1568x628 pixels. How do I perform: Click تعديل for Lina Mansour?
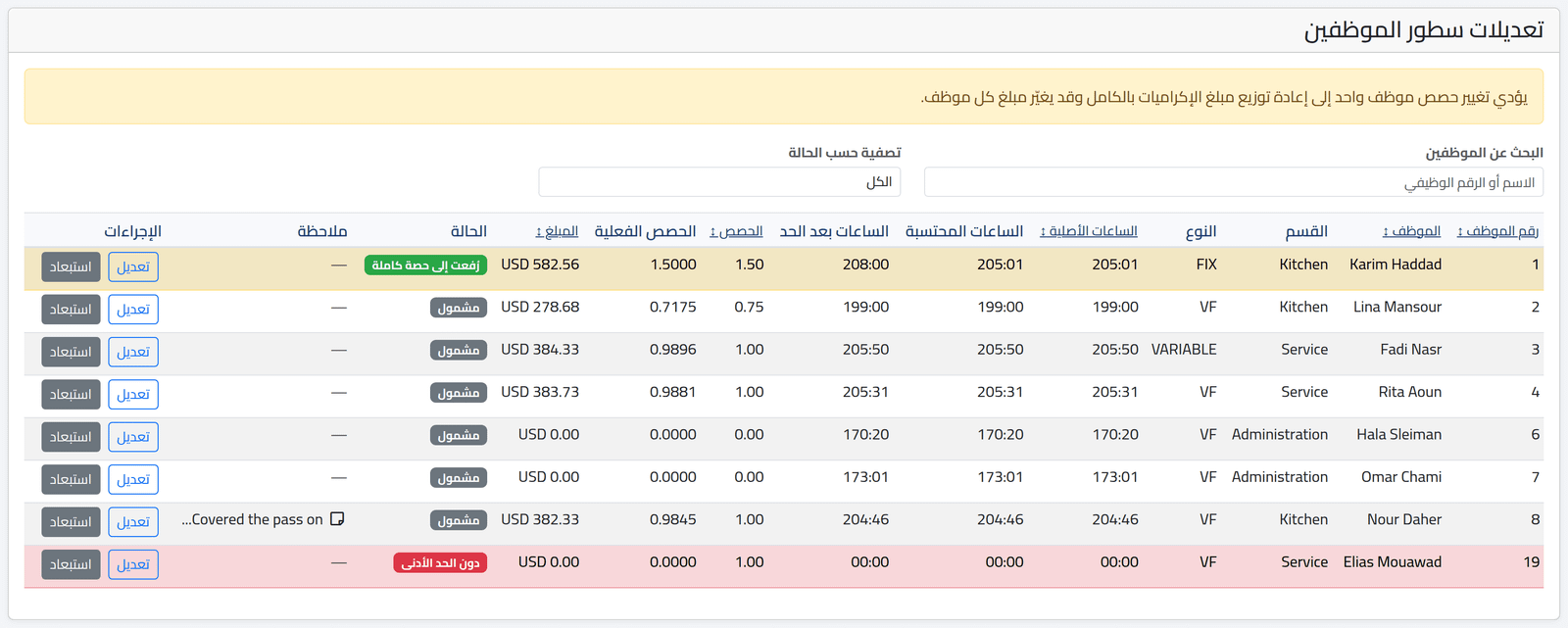(x=133, y=310)
